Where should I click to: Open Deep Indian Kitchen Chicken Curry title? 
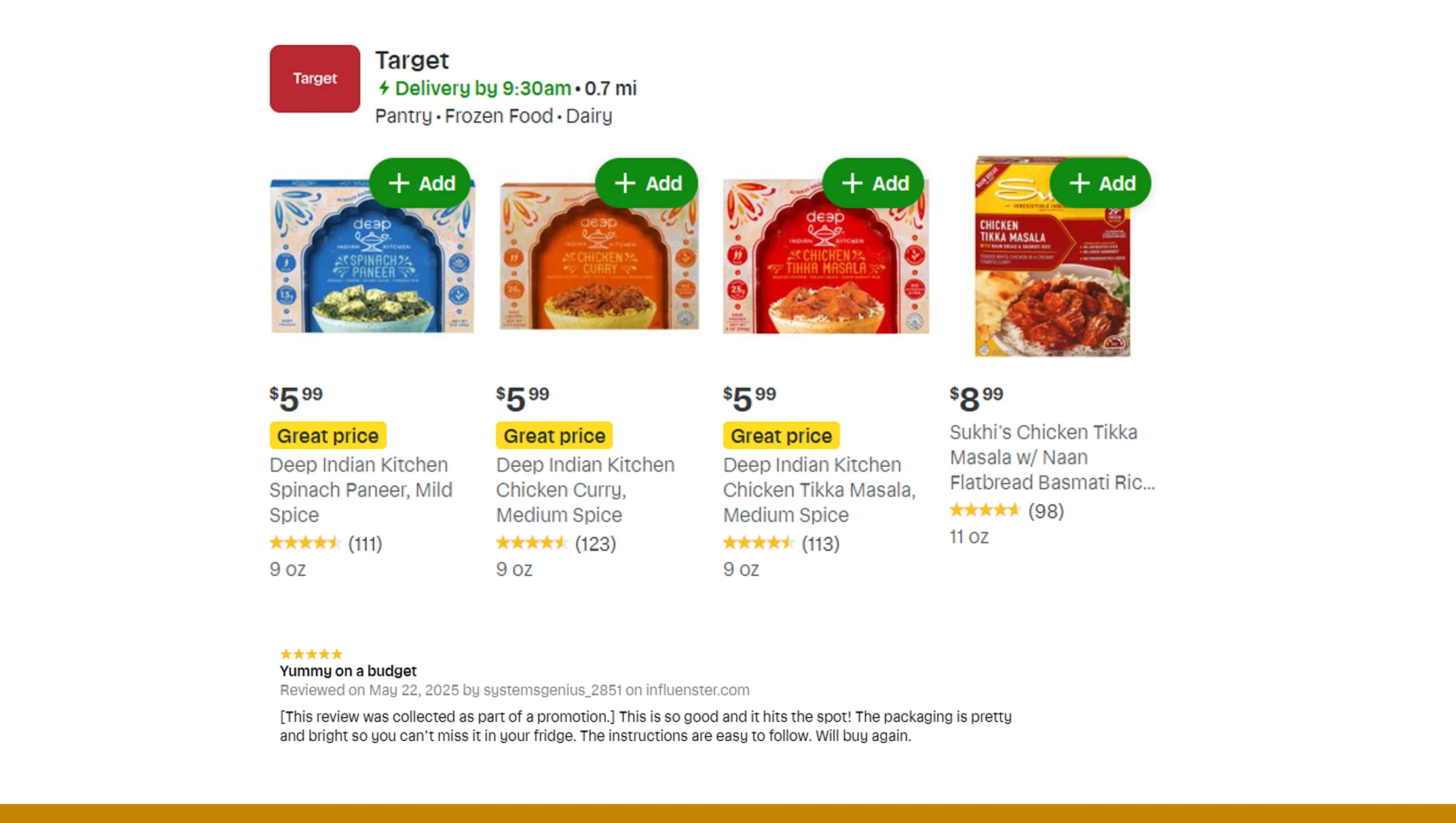(x=585, y=490)
